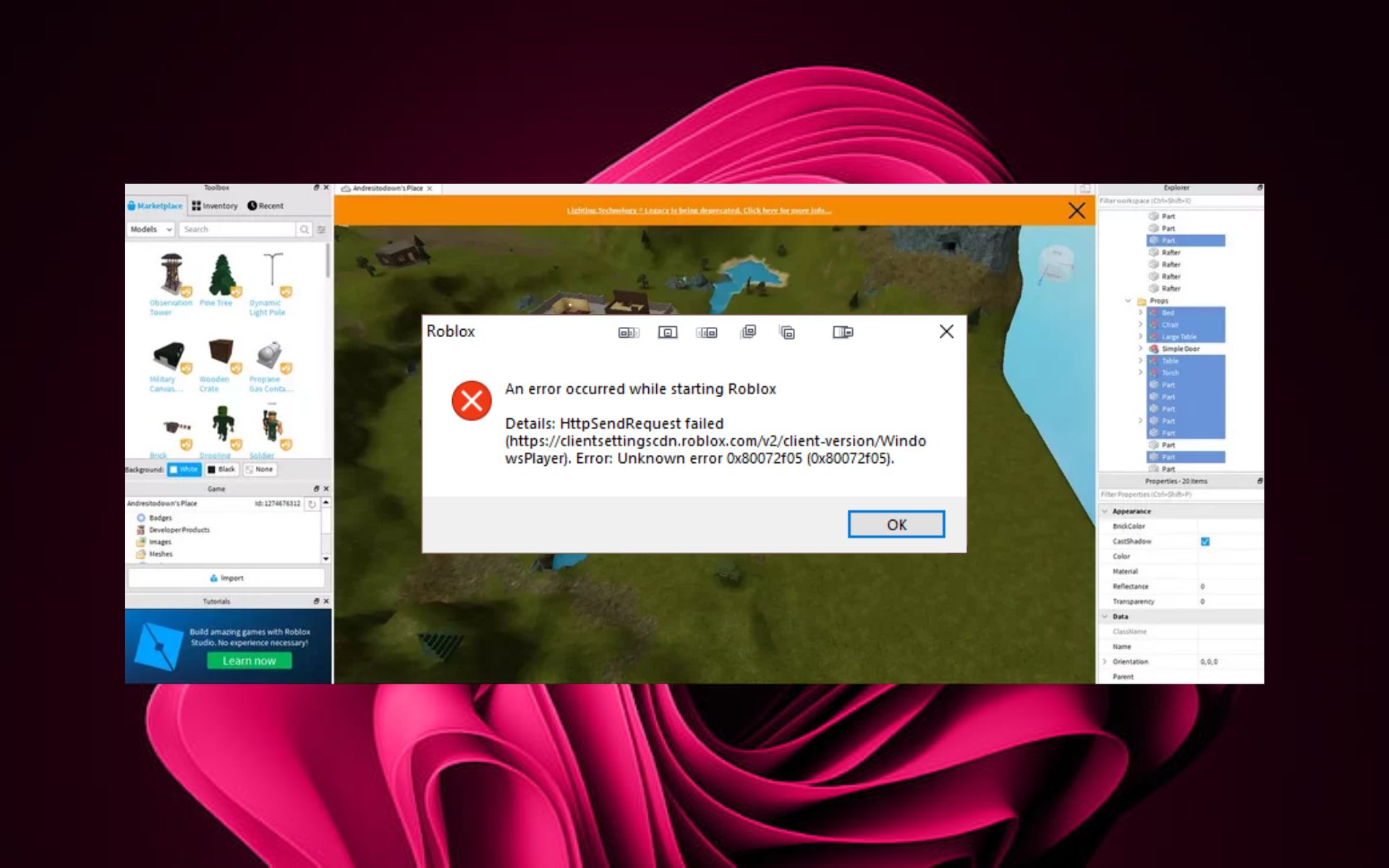Click the Toolbox search field
The width and height of the screenshot is (1389, 868).
[x=238, y=229]
